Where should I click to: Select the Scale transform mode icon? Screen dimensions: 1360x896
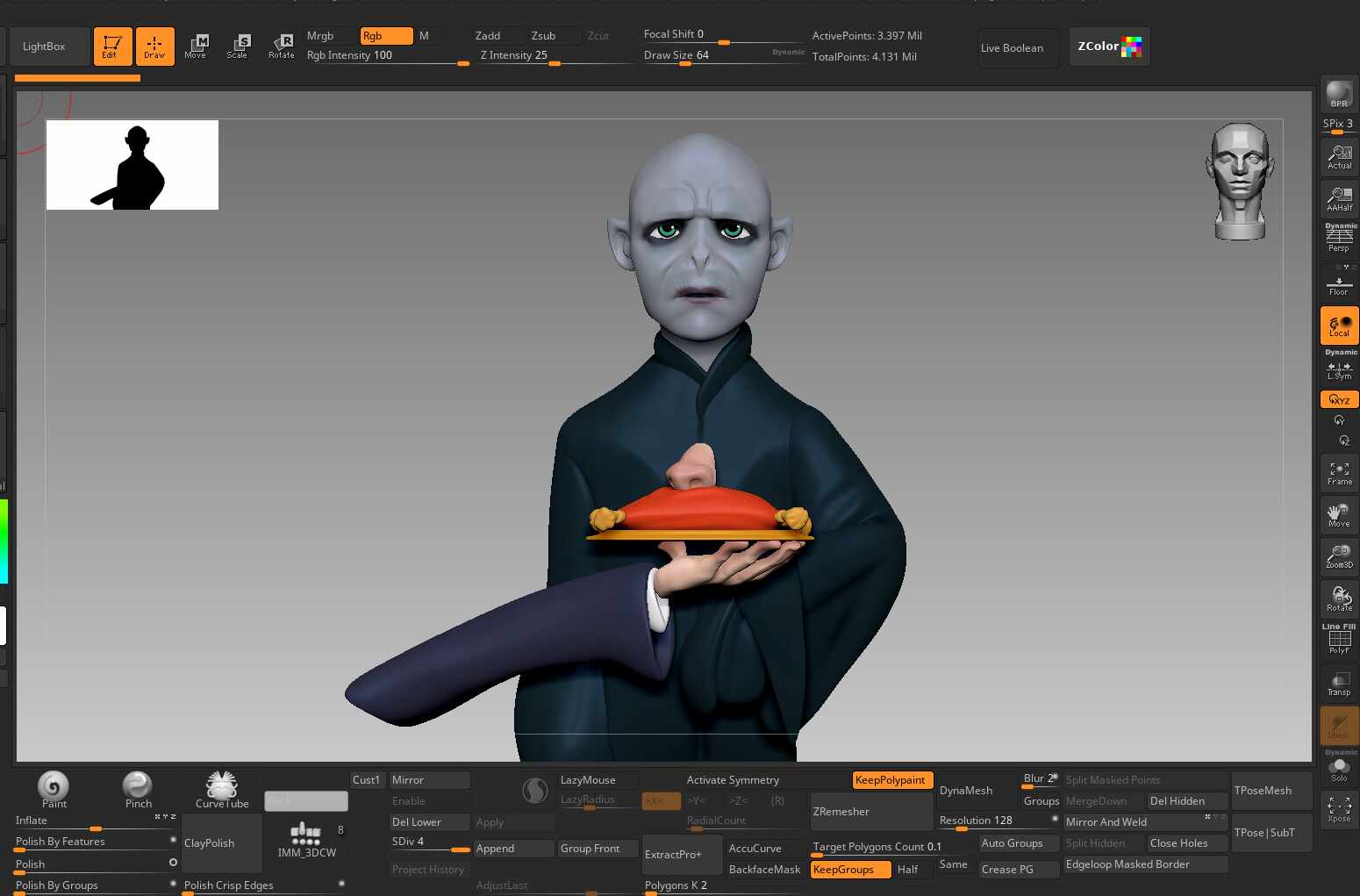(237, 47)
